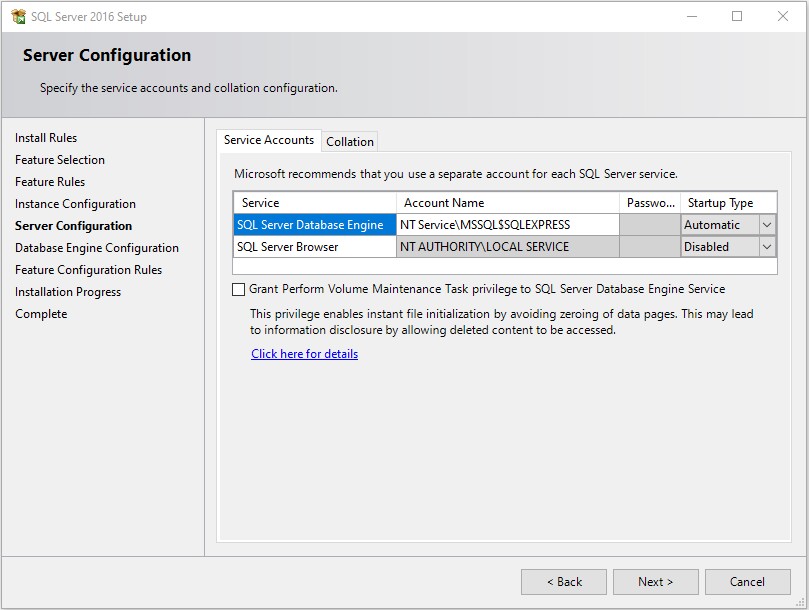Open Startup Type dropdown for Database Engine
Screen dimensions: 809x610
[x=767, y=225]
